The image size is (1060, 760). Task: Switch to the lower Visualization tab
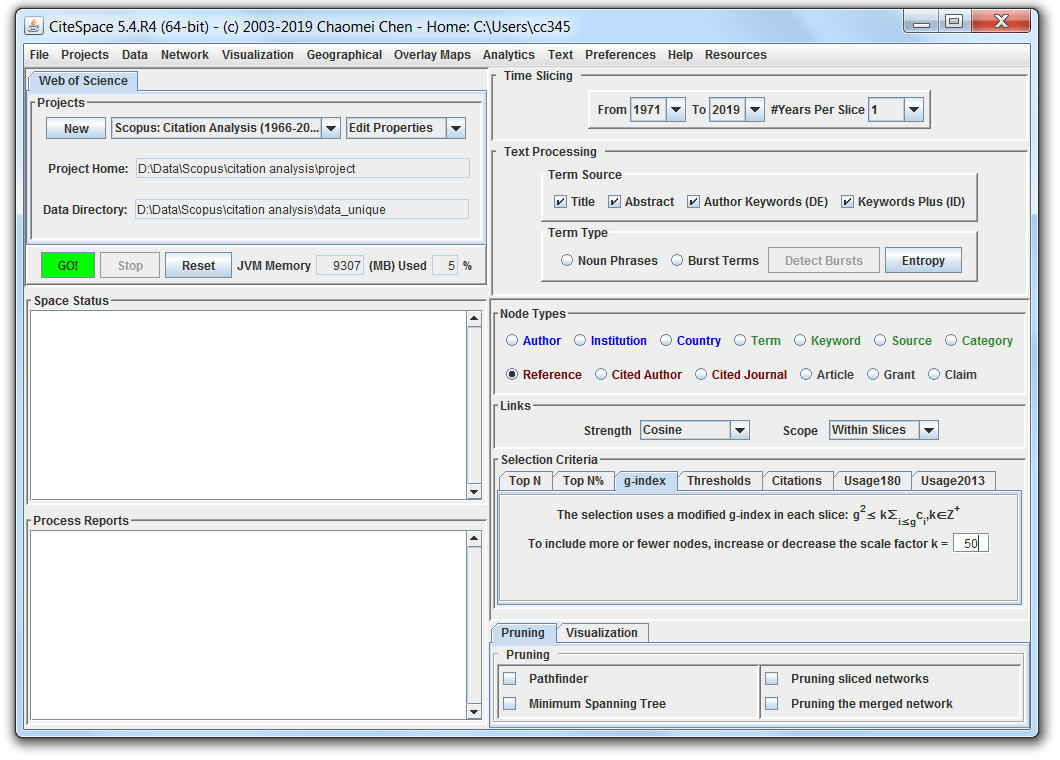tap(602, 633)
